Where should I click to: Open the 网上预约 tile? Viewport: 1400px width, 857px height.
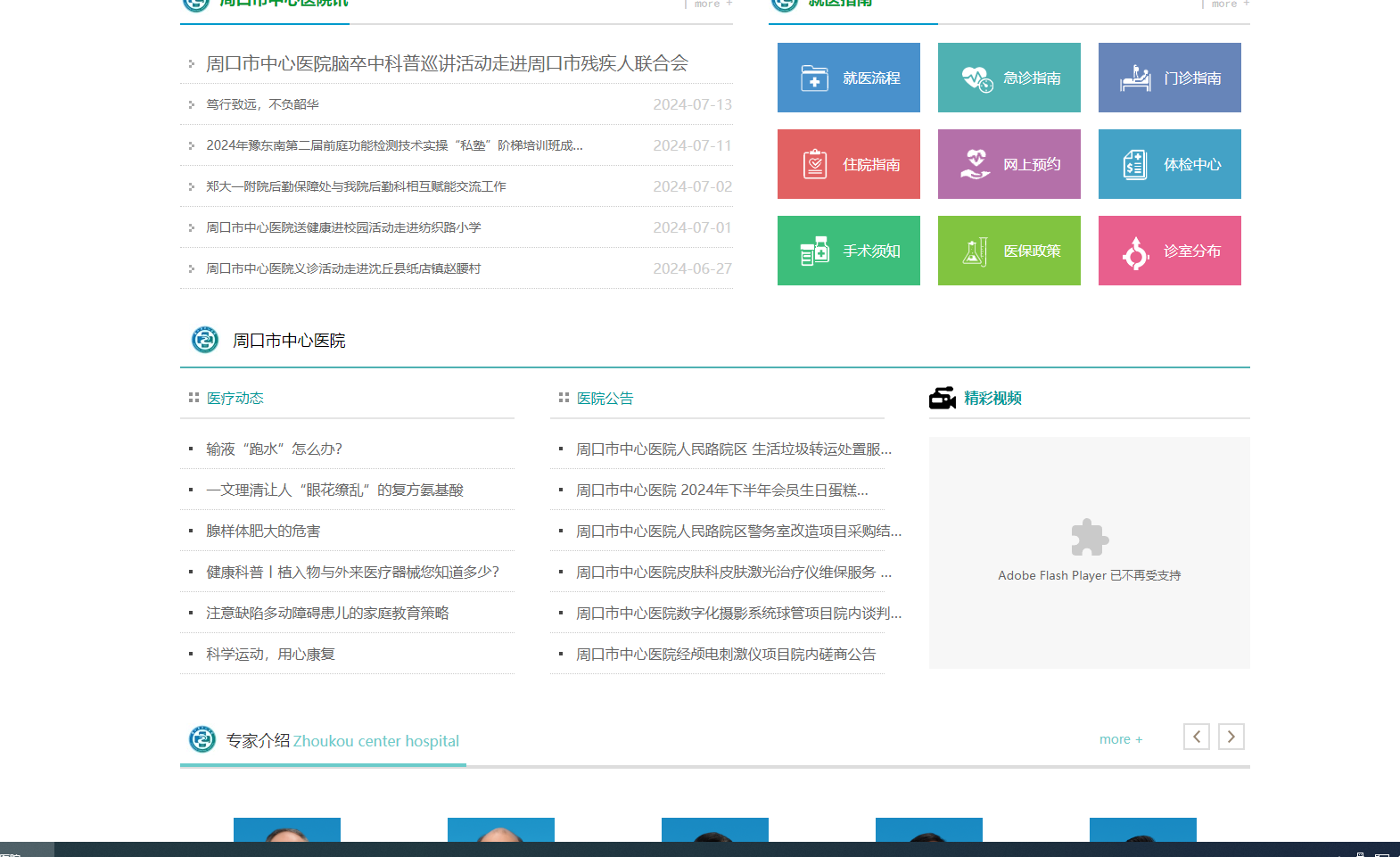click(x=1009, y=164)
